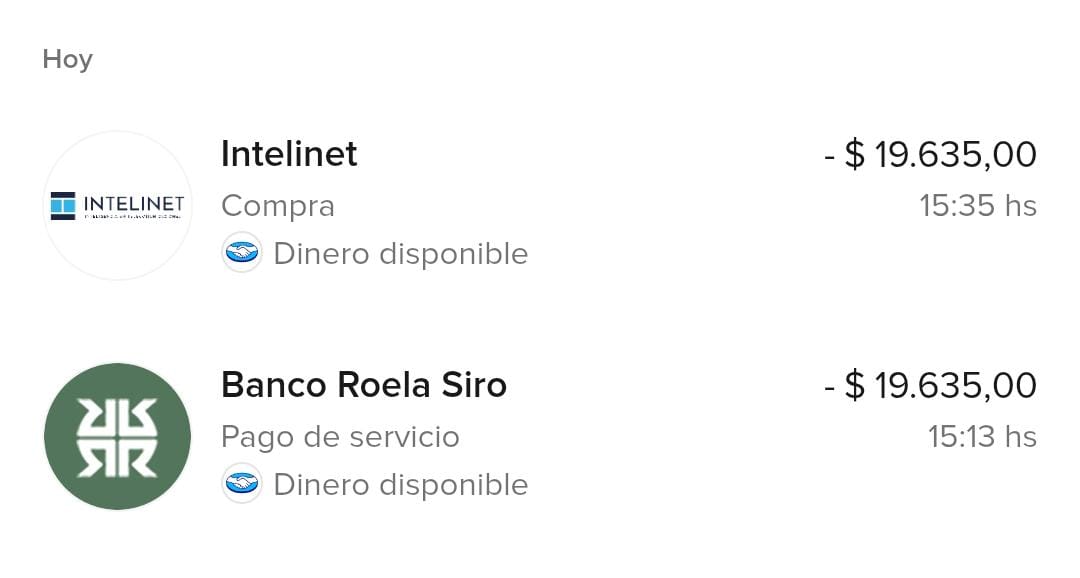Open the Intelinet transaction title
This screenshot has width=1080, height=578.
coord(289,154)
